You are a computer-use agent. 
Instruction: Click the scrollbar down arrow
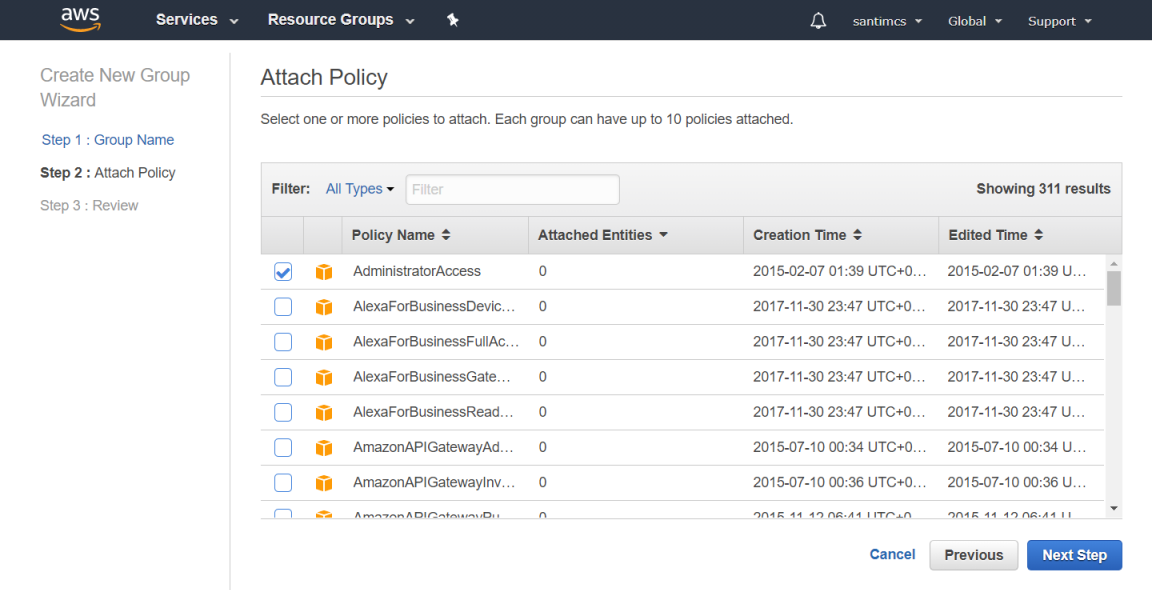click(x=1114, y=508)
